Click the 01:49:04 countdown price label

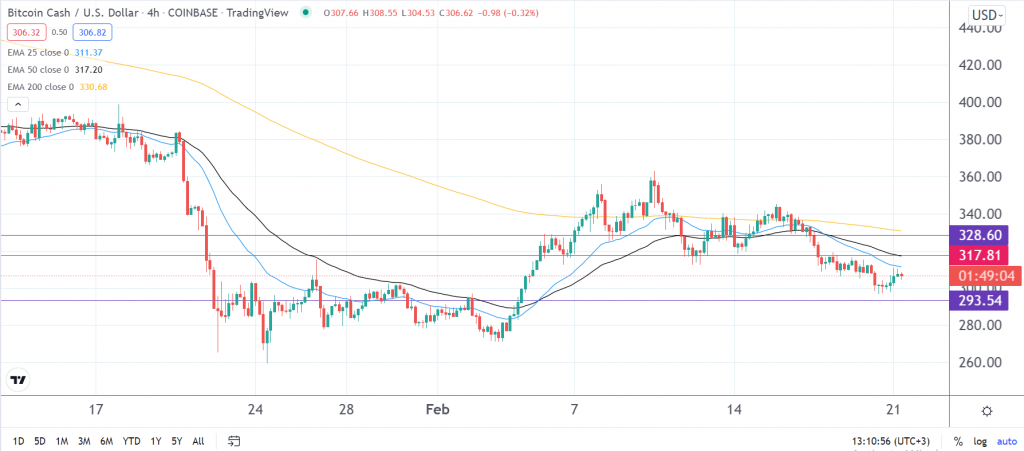click(985, 276)
